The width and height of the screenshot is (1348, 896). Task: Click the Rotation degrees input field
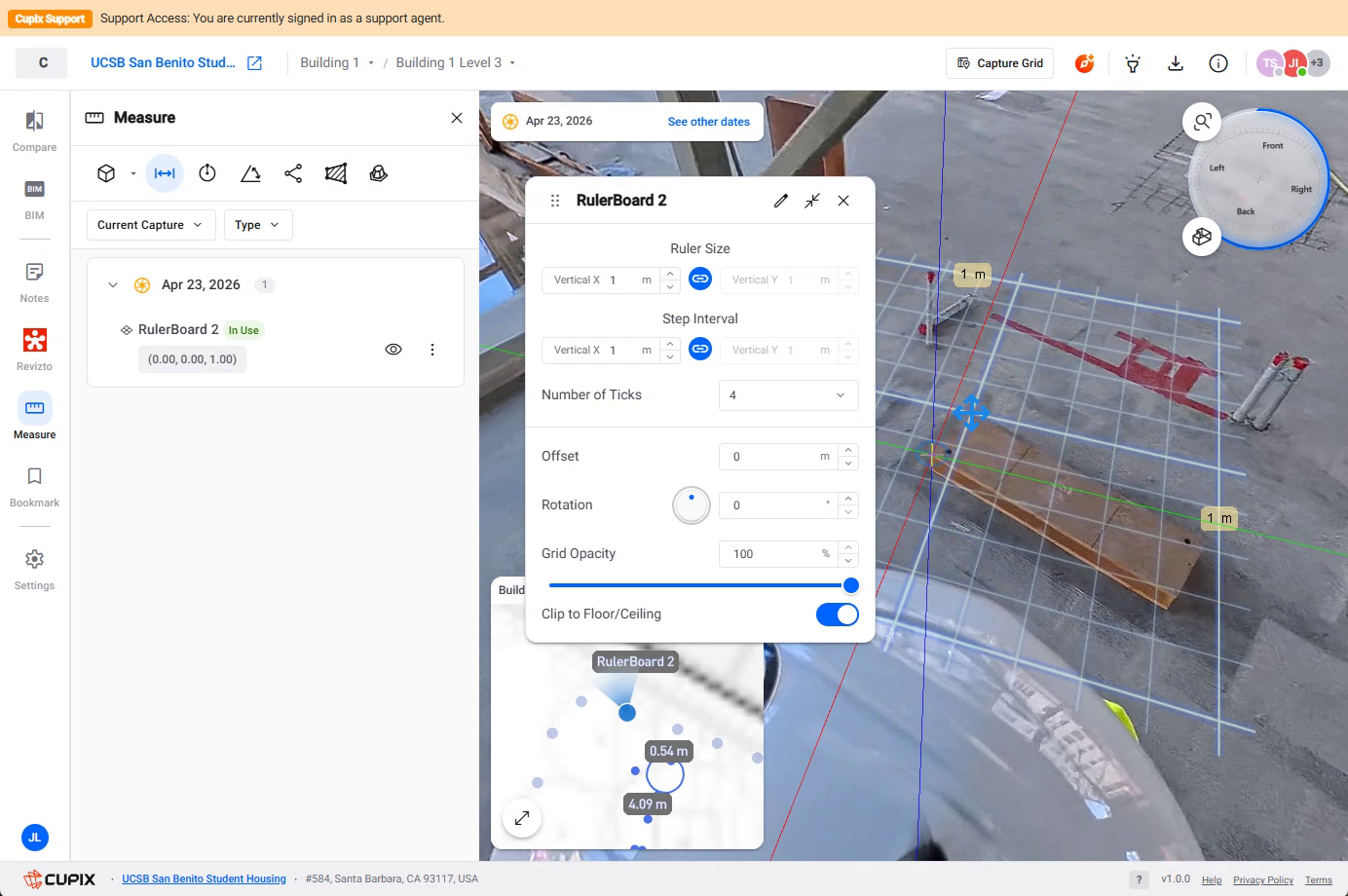779,505
